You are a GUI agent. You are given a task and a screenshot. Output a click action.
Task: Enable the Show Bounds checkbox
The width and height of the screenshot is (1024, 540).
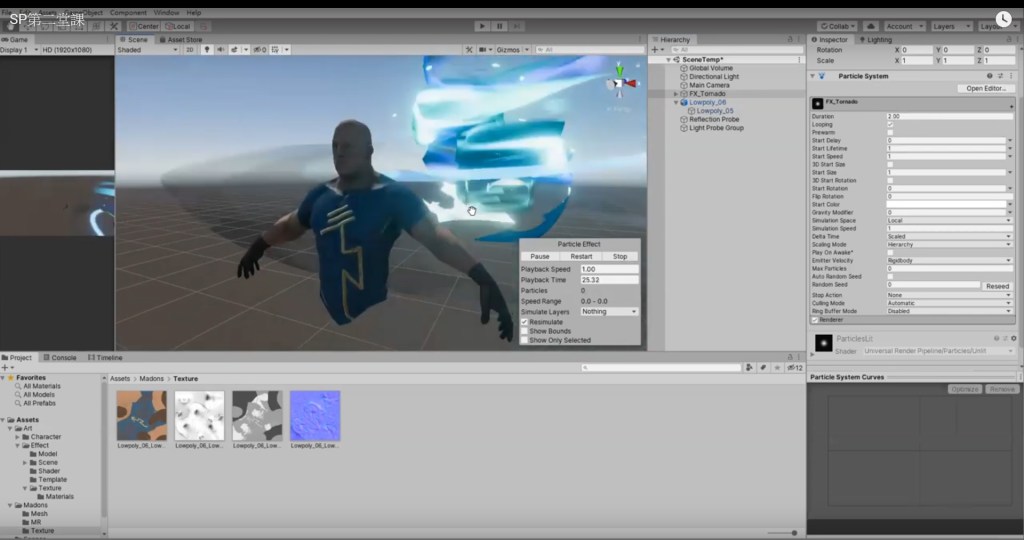tap(525, 331)
